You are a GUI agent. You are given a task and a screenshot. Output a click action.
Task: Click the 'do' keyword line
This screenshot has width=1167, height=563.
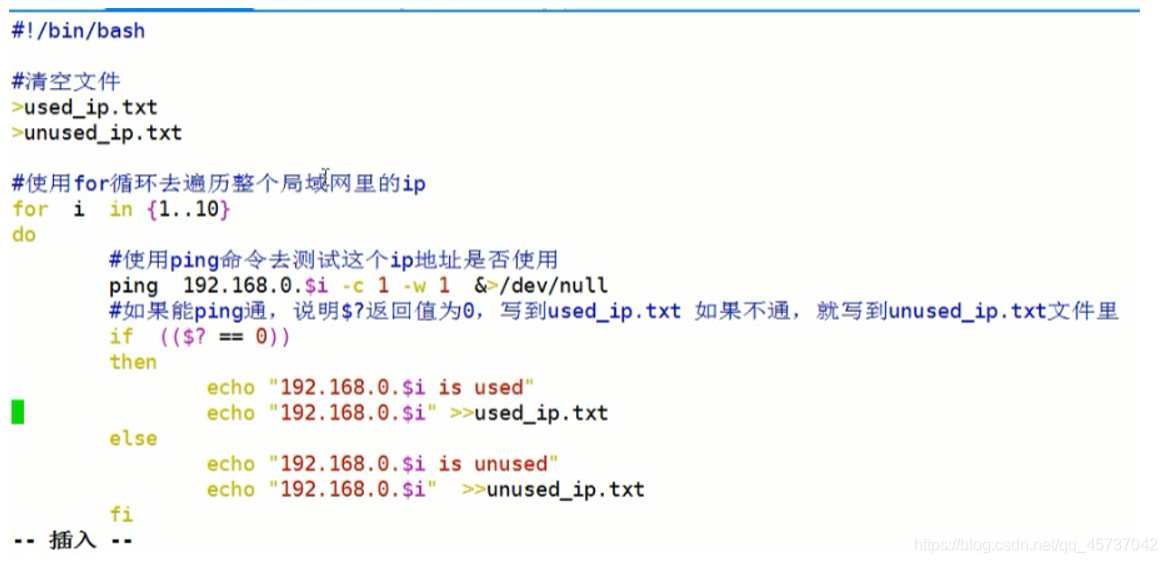click(x=24, y=235)
